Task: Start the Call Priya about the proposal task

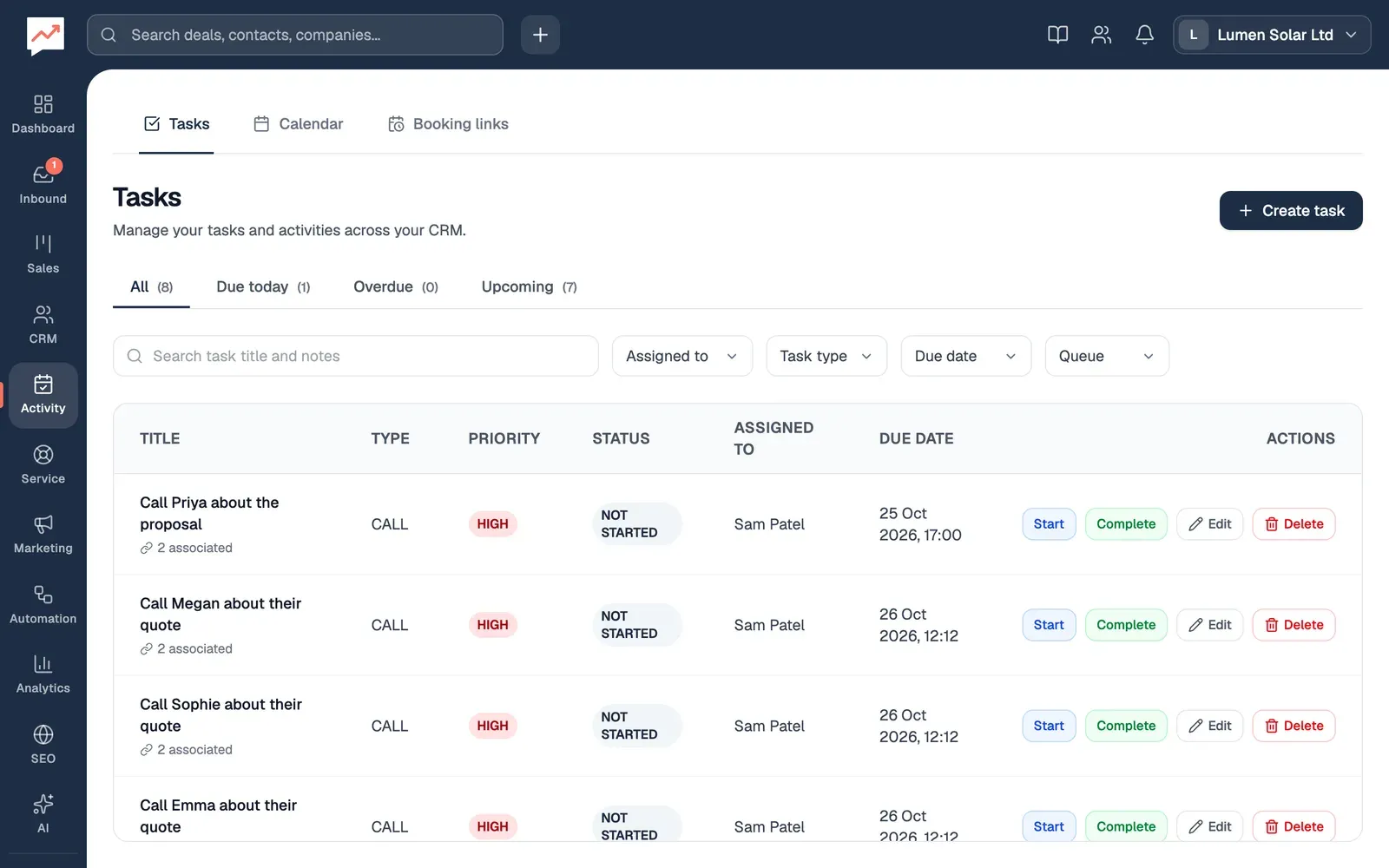Action: (x=1049, y=524)
